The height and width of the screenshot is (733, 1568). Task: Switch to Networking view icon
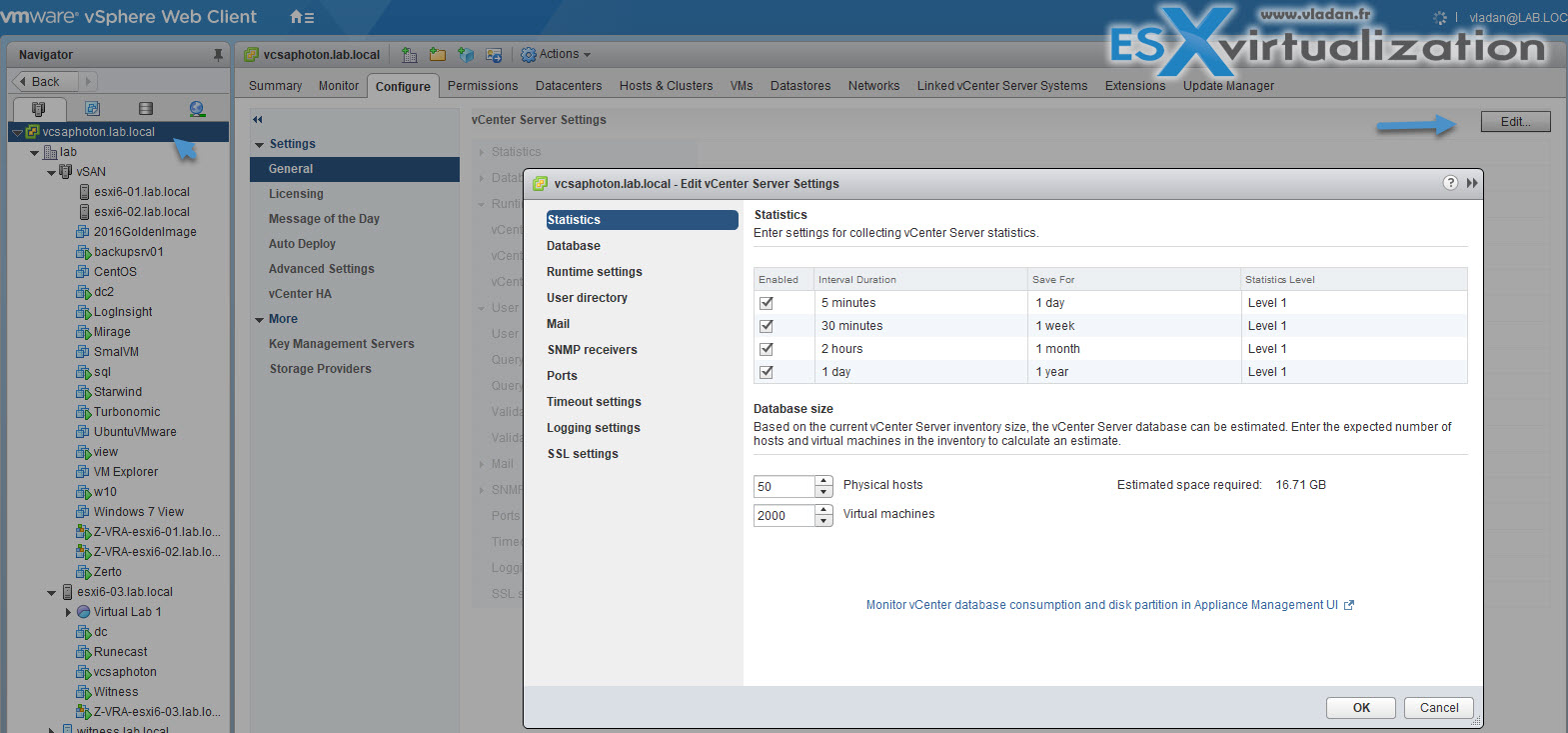(x=197, y=108)
